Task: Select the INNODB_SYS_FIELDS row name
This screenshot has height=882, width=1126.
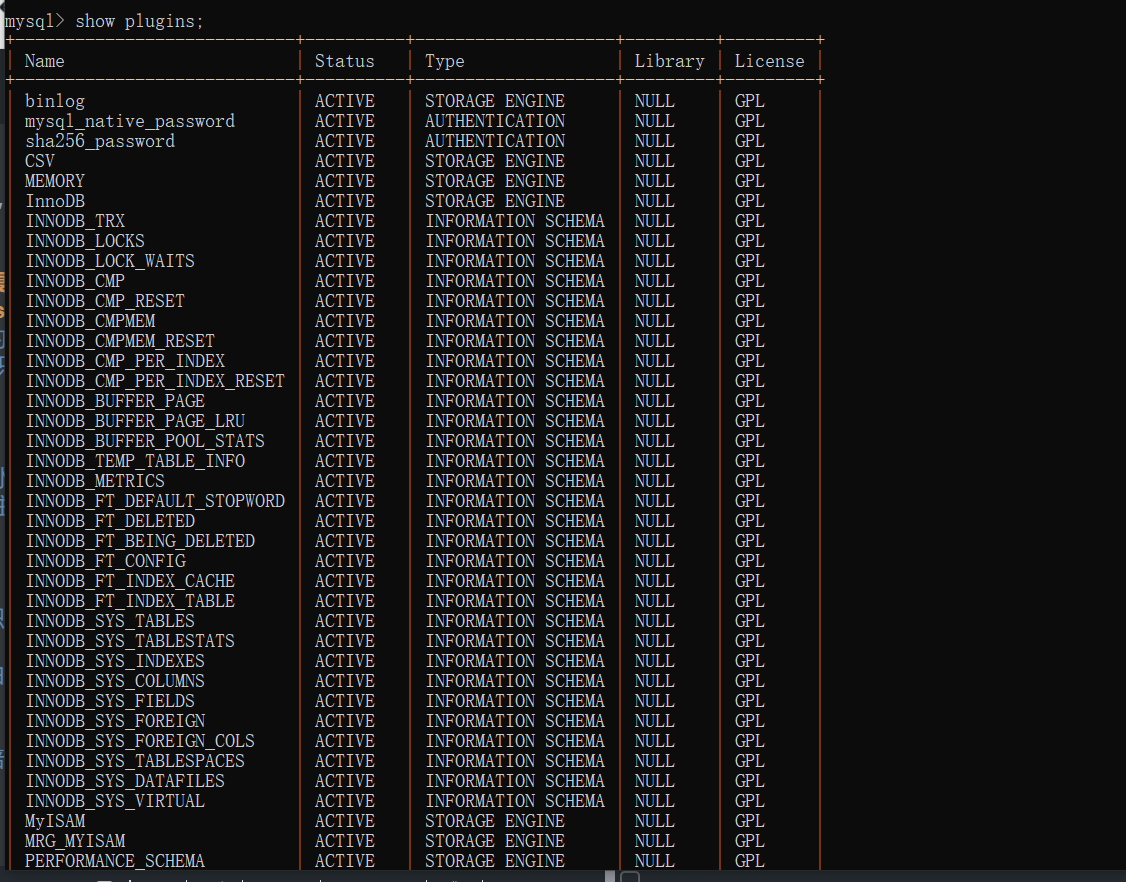Action: tap(110, 702)
